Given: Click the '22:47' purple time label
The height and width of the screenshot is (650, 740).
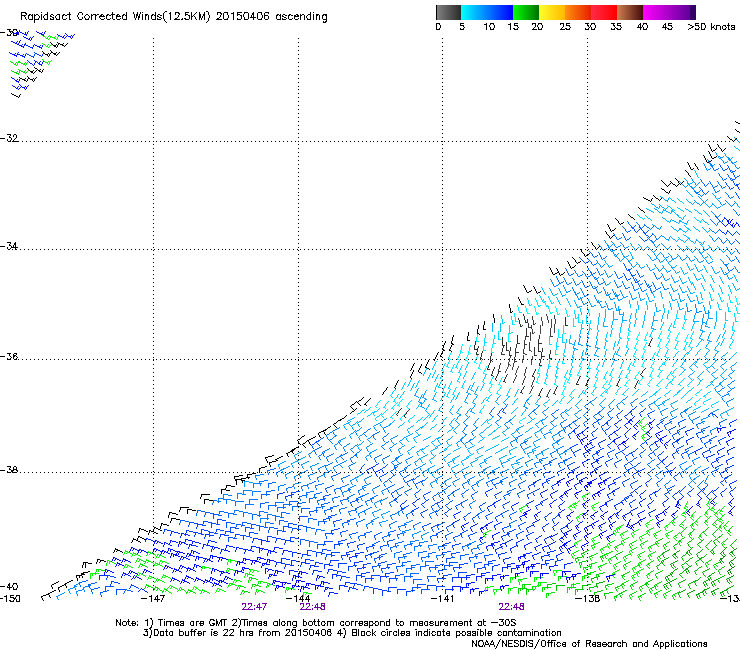Looking at the screenshot, I should tap(254, 607).
